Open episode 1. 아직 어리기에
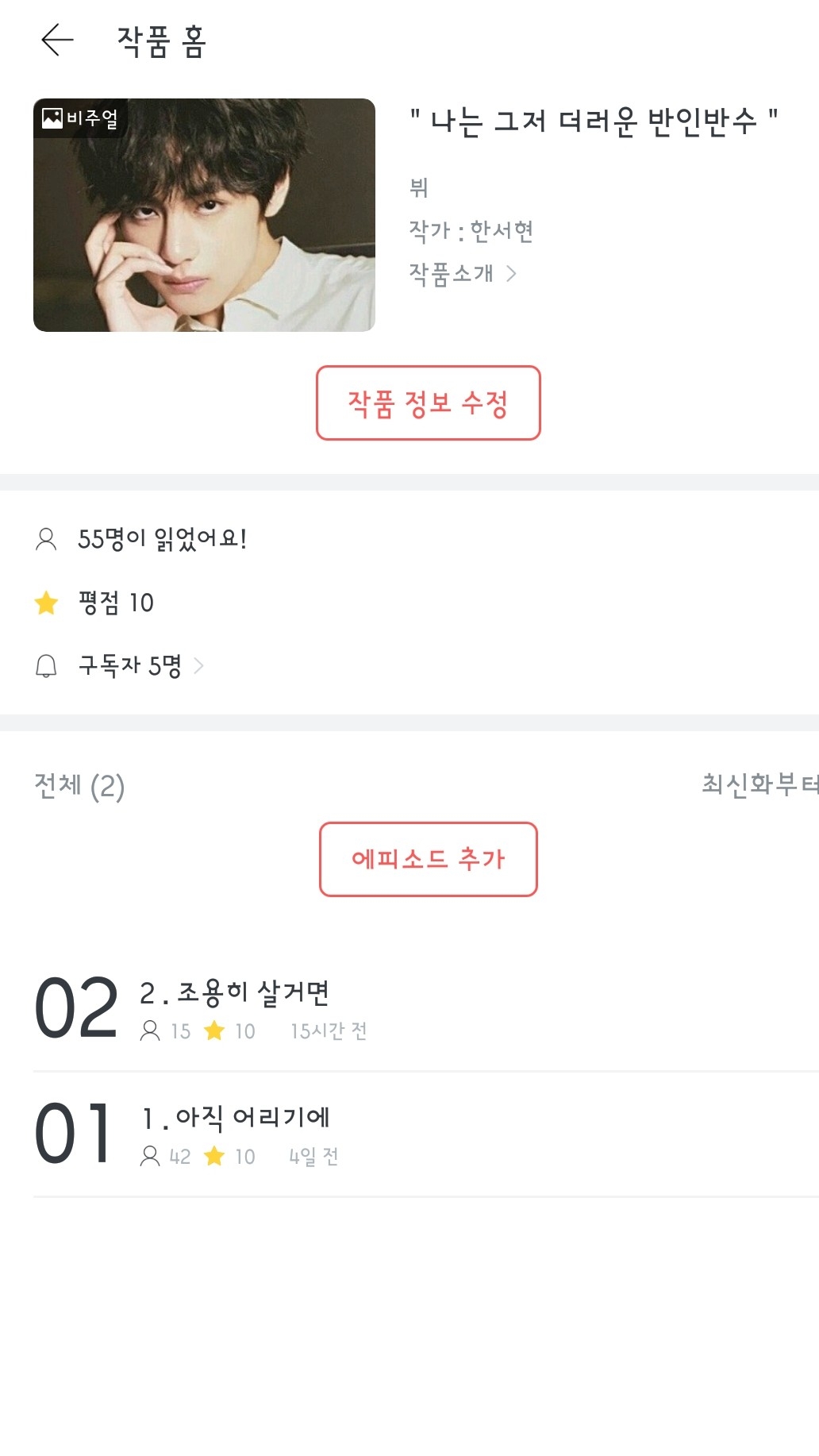This screenshot has height=1456, width=819. (x=236, y=1118)
